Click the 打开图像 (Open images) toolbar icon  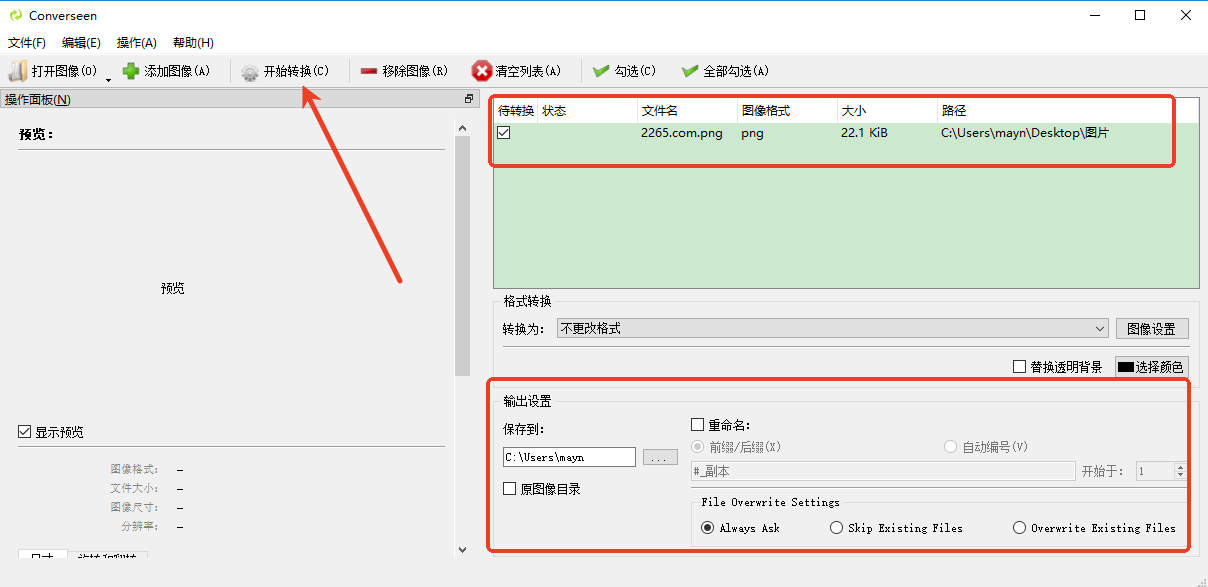[x=19, y=71]
